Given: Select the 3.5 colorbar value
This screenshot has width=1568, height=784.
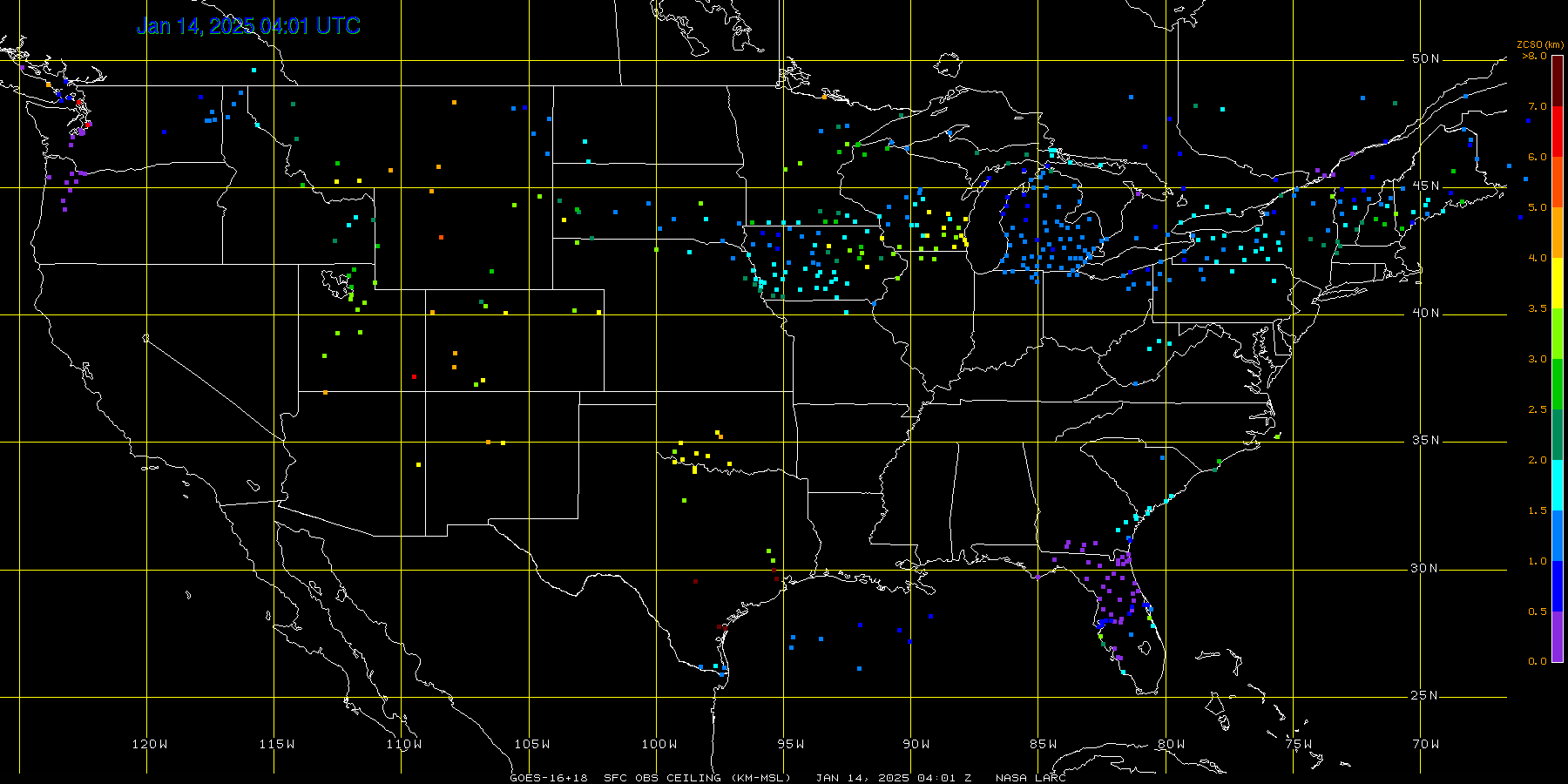Looking at the screenshot, I should pyautogui.click(x=1538, y=308).
